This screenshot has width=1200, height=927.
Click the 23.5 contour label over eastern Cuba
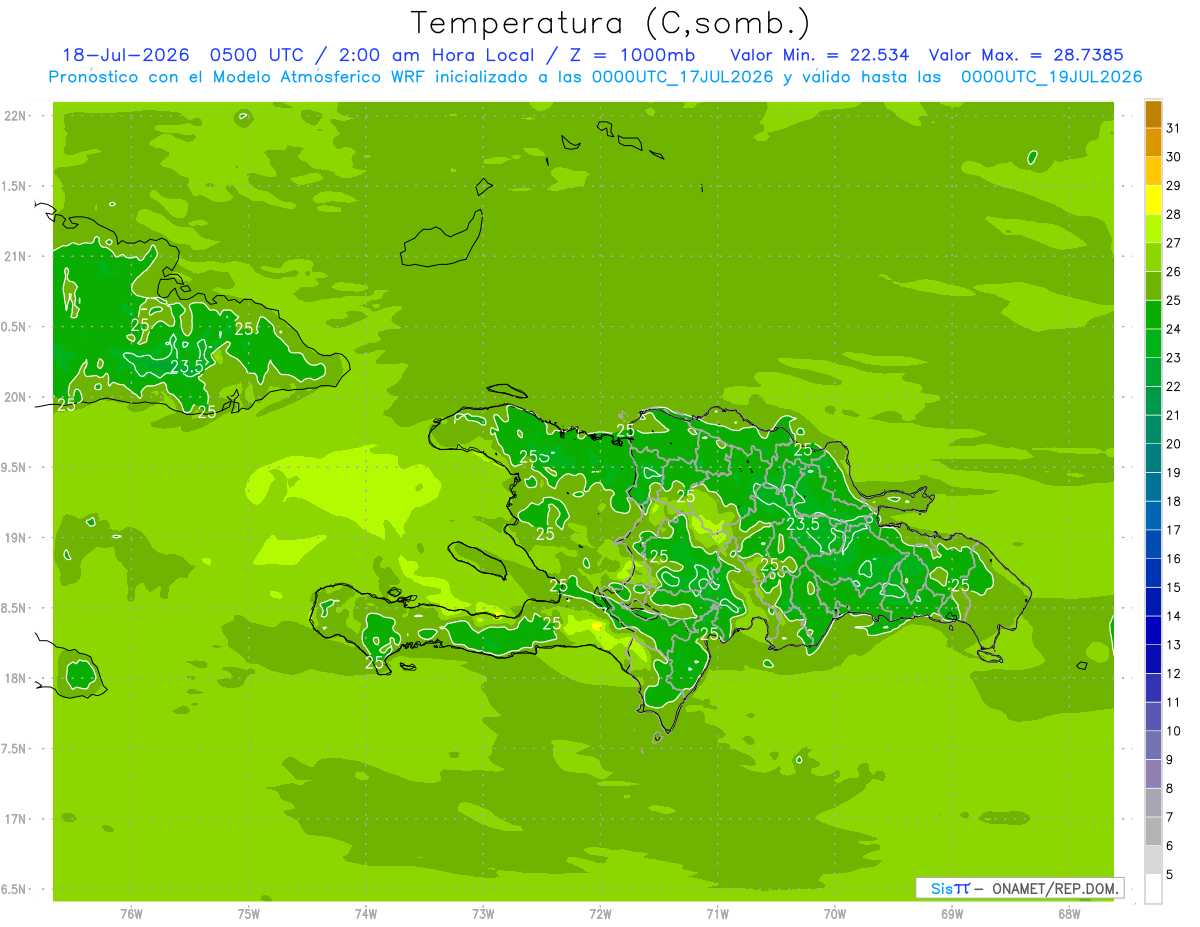click(186, 367)
